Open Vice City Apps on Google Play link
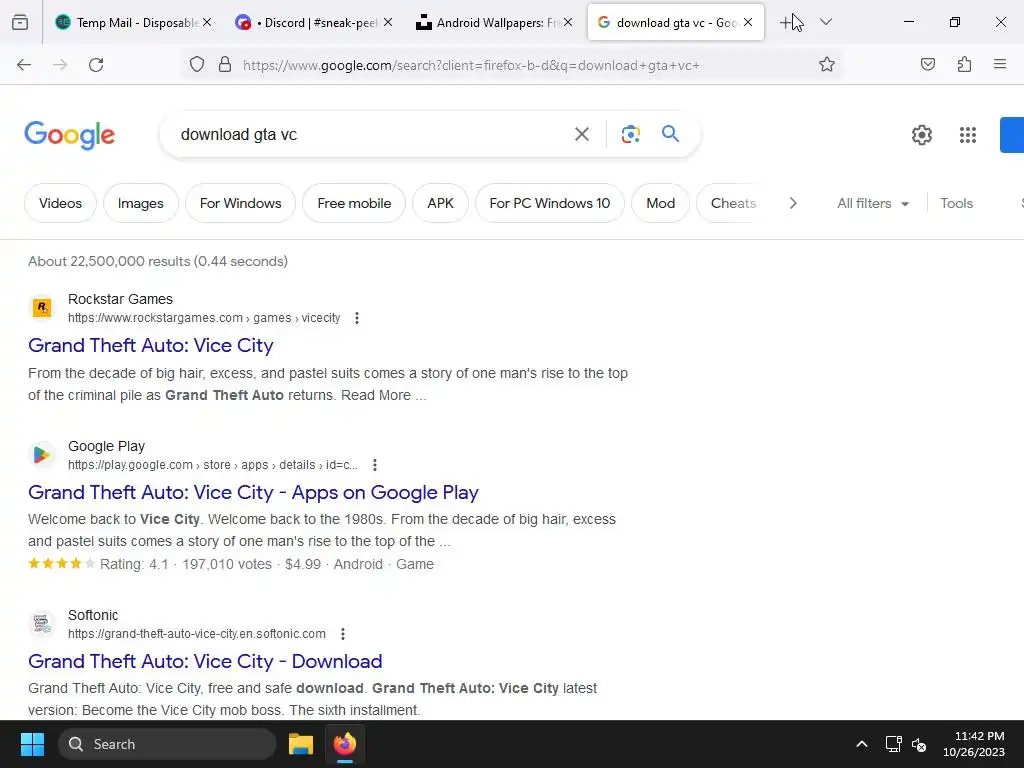Screen dimensions: 1024x768 click(x=253, y=492)
